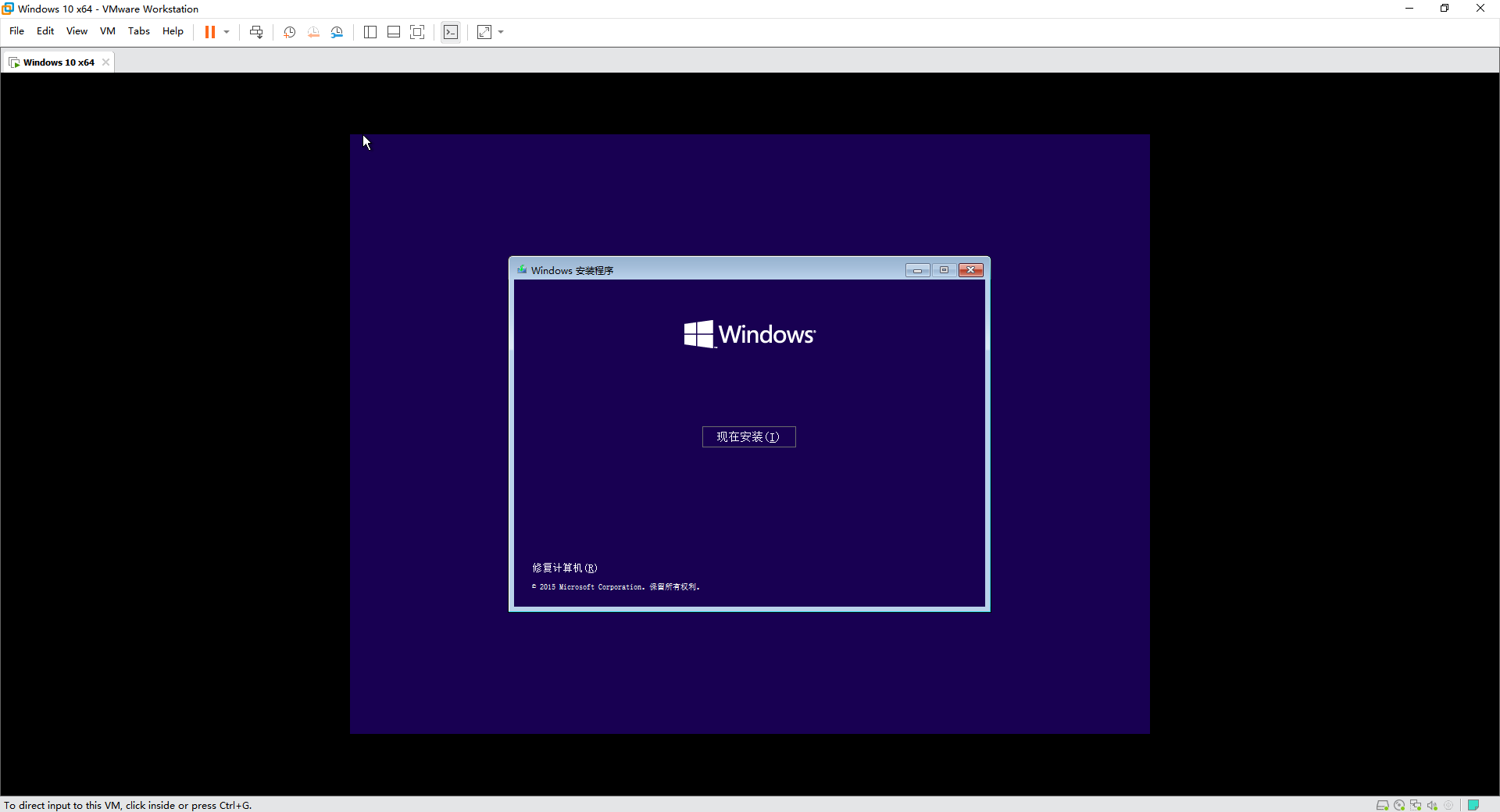Close the Windows 10 x64 tab
This screenshot has height=812, width=1500.
click(x=105, y=62)
